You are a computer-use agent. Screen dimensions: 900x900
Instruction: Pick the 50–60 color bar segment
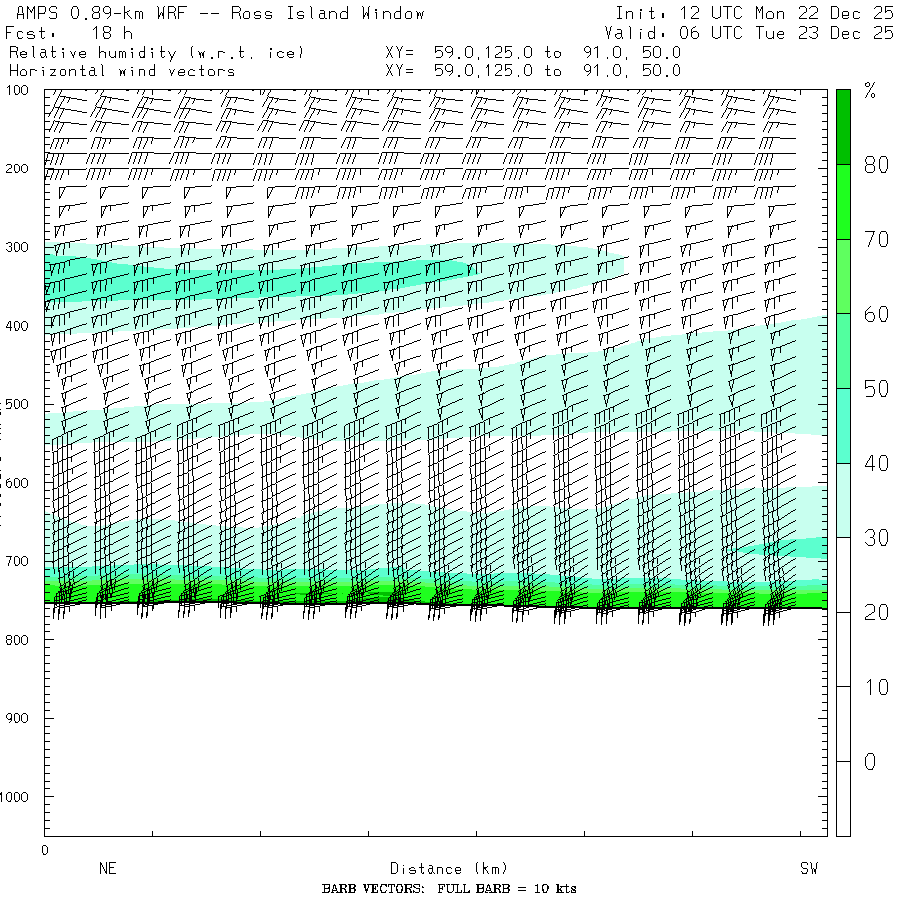[843, 351]
